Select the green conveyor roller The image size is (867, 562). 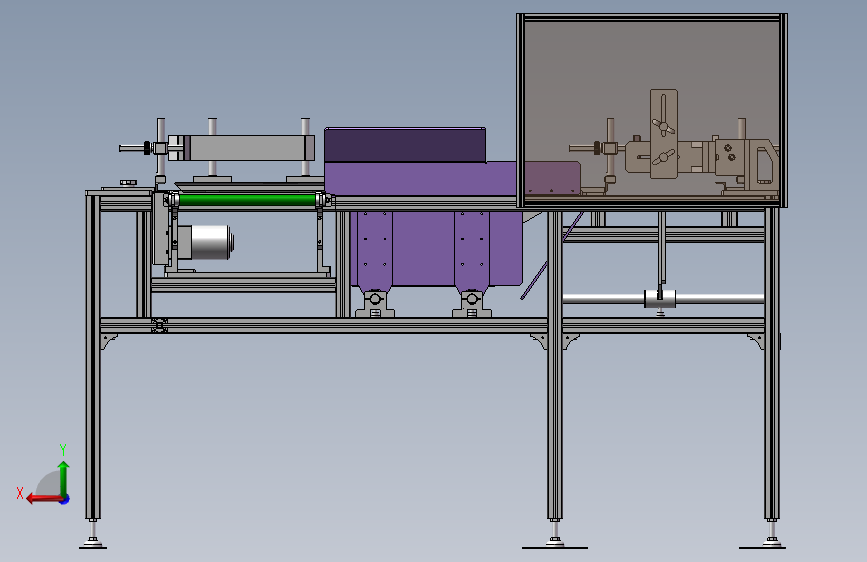(x=247, y=199)
